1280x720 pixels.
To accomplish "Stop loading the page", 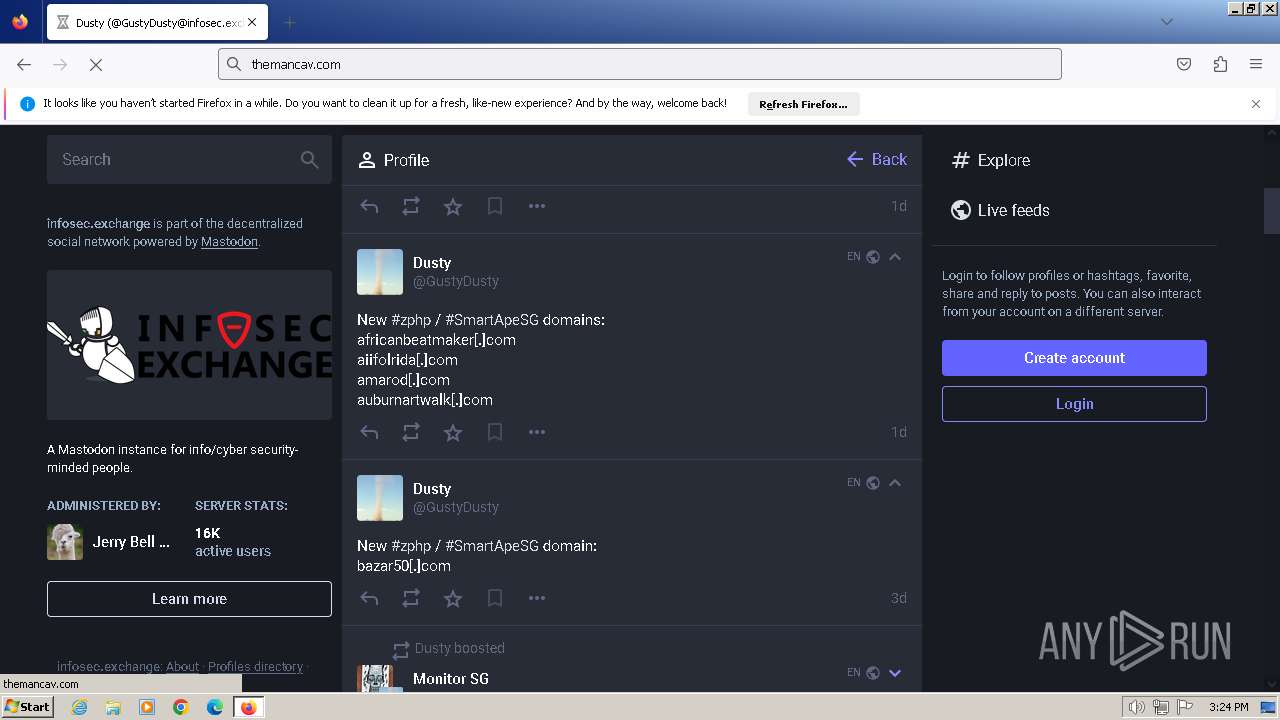I will 96,64.
